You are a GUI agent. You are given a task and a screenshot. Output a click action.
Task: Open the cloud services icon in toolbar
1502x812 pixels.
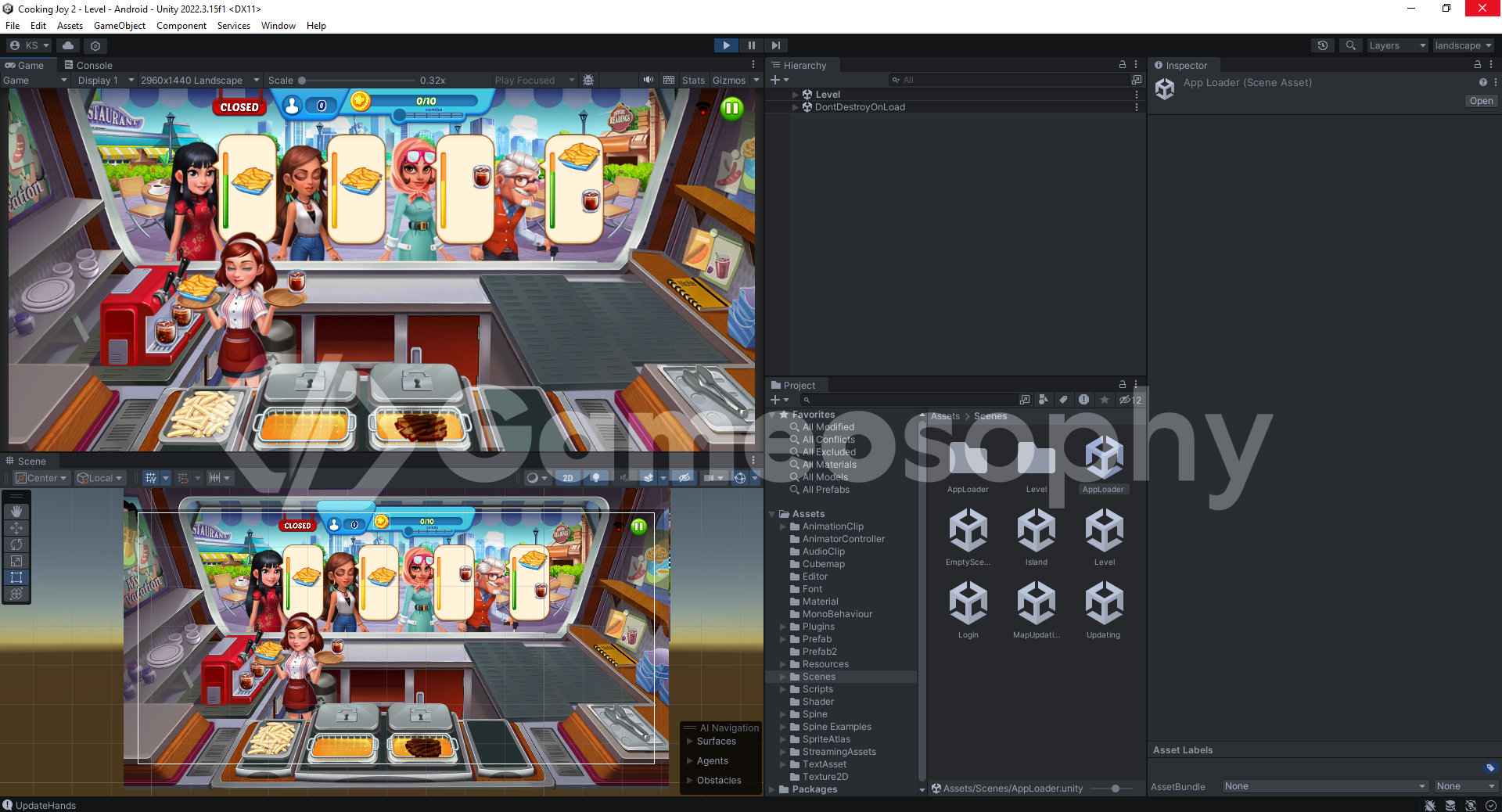(x=68, y=45)
